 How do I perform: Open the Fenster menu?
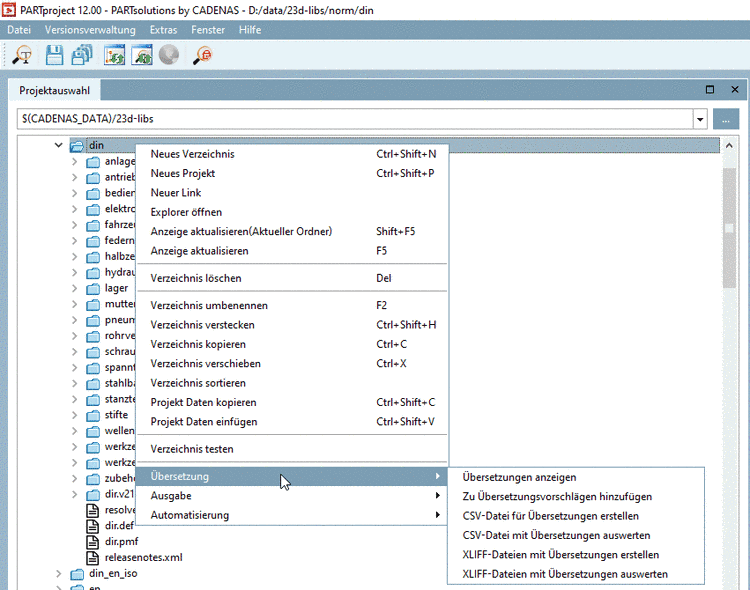pos(208,30)
